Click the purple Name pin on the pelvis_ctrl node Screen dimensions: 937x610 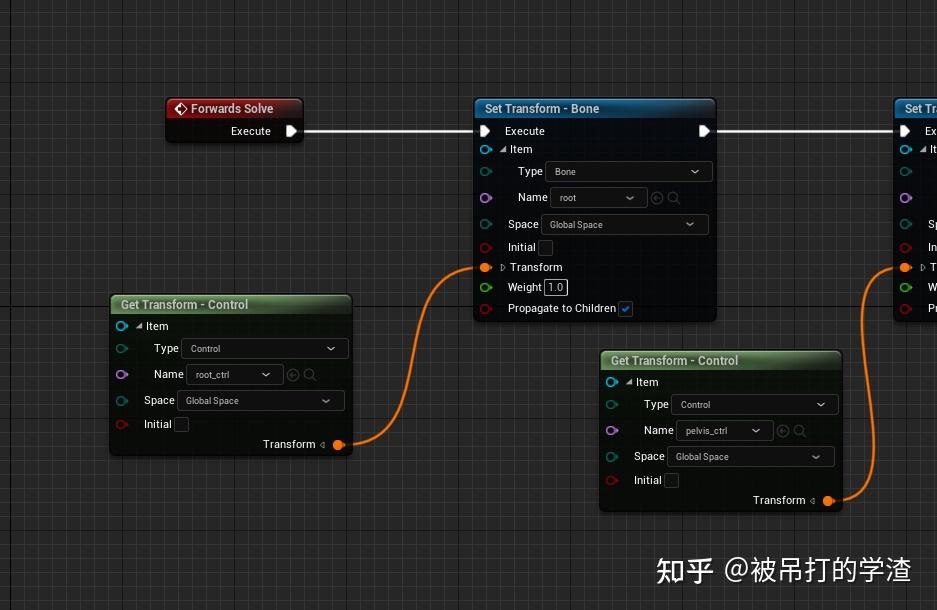(612, 430)
